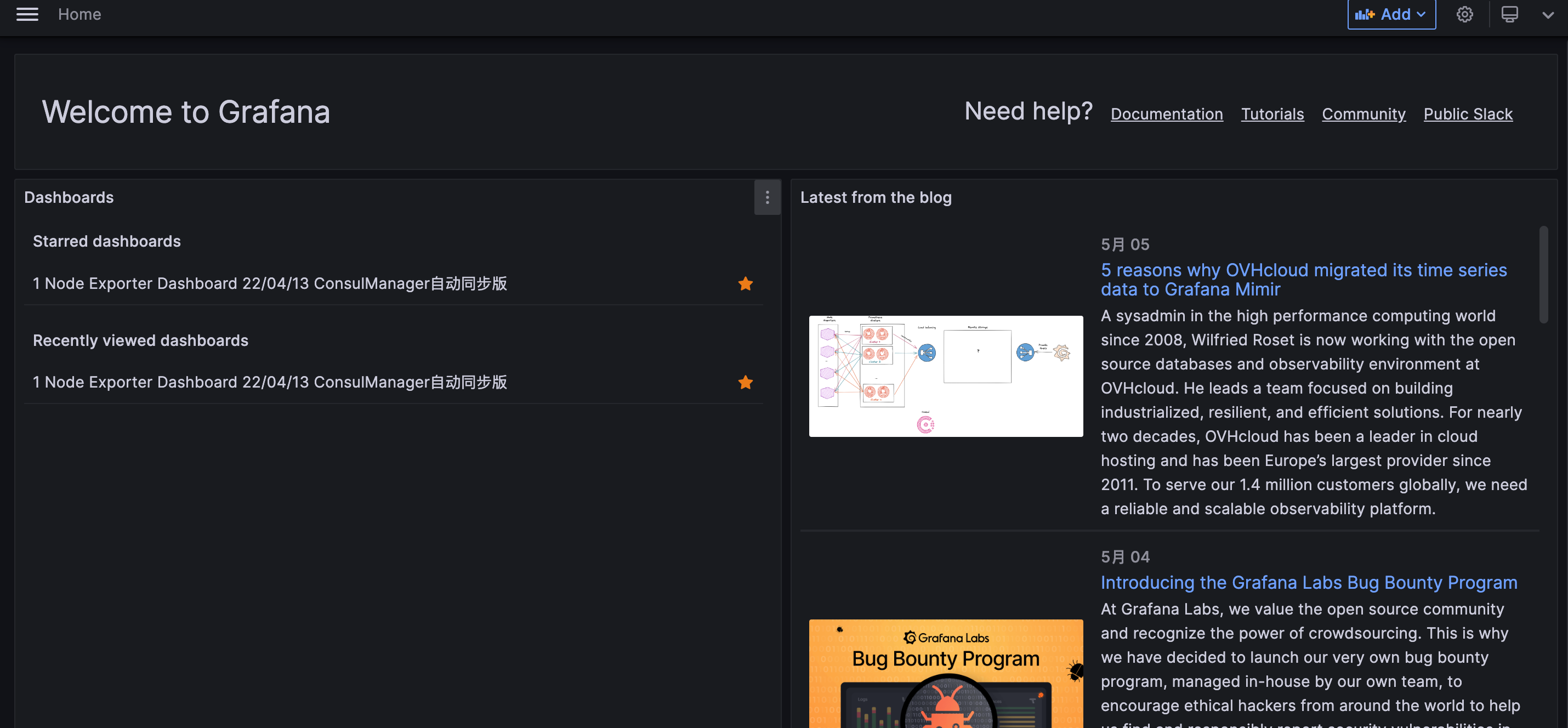Click the Home breadcrumb
Image resolution: width=1568 pixels, height=728 pixels.
(79, 14)
